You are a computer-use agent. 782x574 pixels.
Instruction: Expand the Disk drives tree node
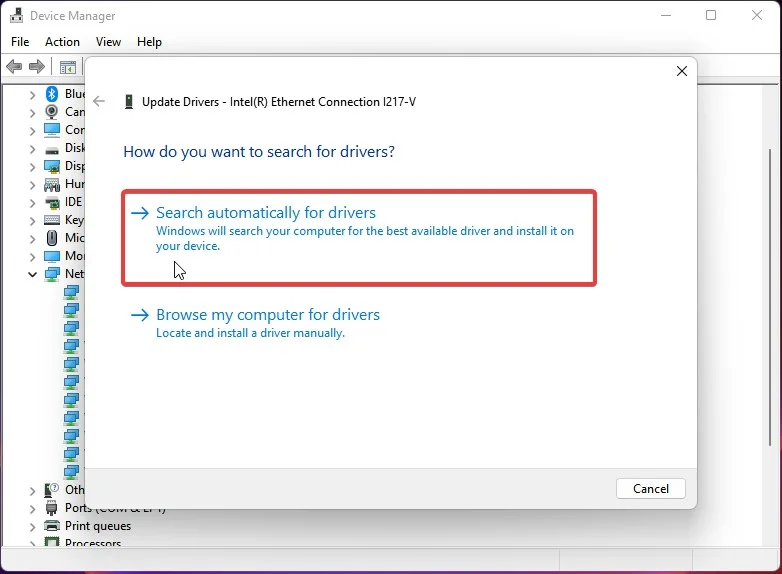pyautogui.click(x=32, y=149)
